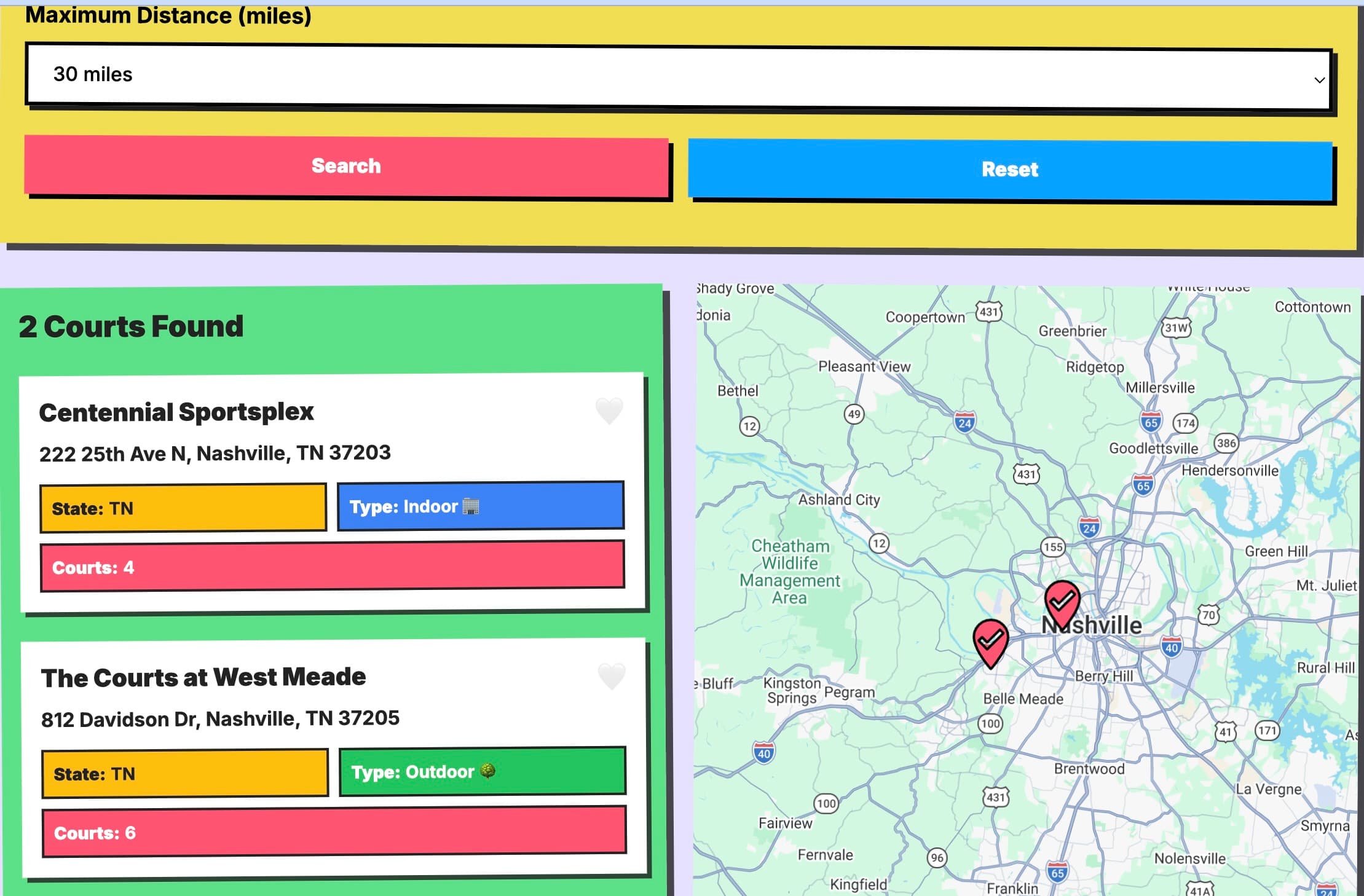
Task: Click Coopertown label on map
Action: pyautogui.click(x=925, y=317)
